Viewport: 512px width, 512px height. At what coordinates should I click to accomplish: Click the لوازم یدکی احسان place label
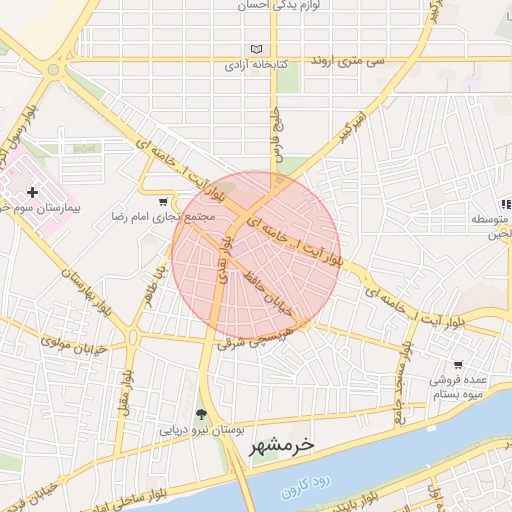(279, 5)
